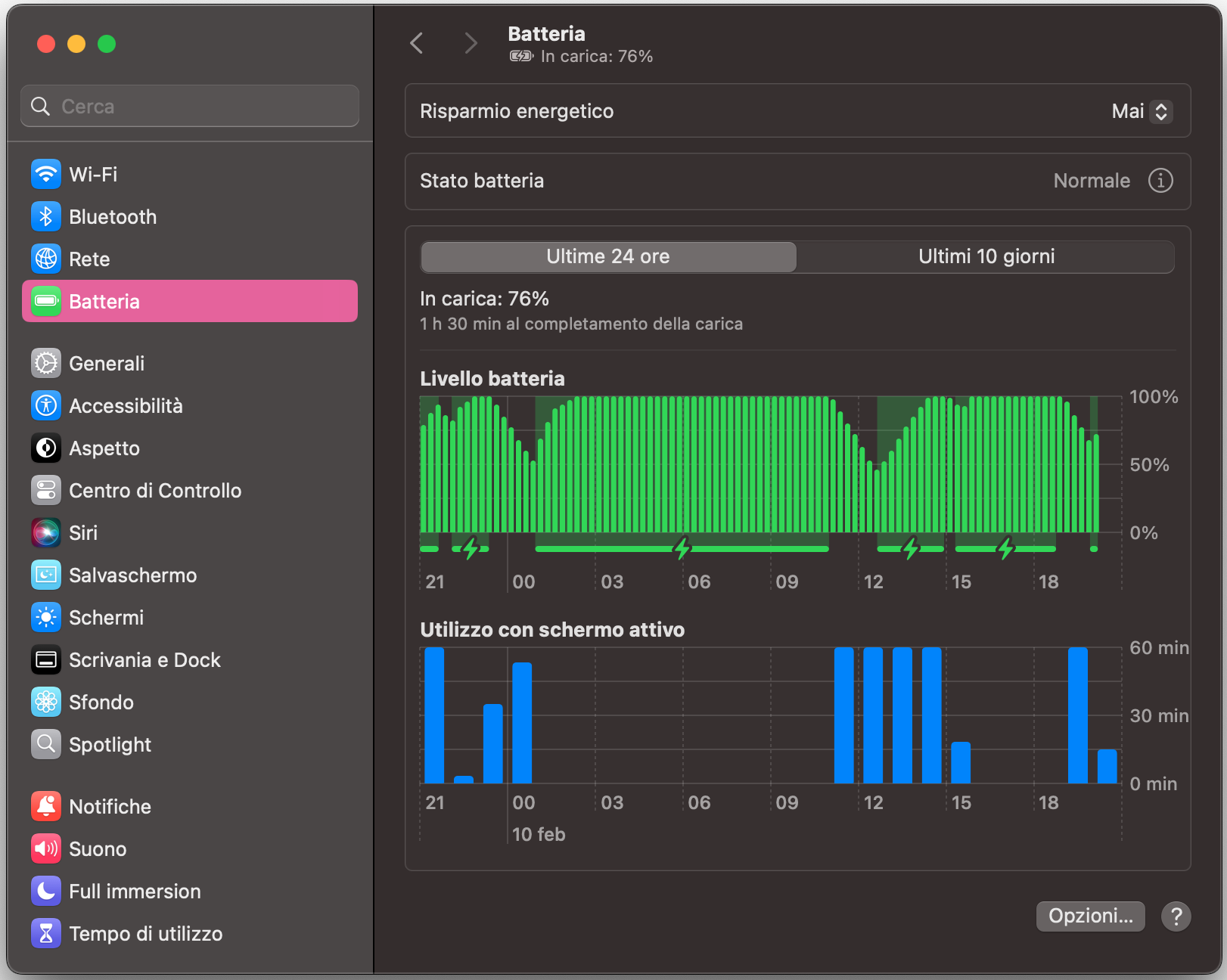Image resolution: width=1227 pixels, height=980 pixels.
Task: Switch to the Ultimi 10 giorni tab
Action: (x=985, y=256)
